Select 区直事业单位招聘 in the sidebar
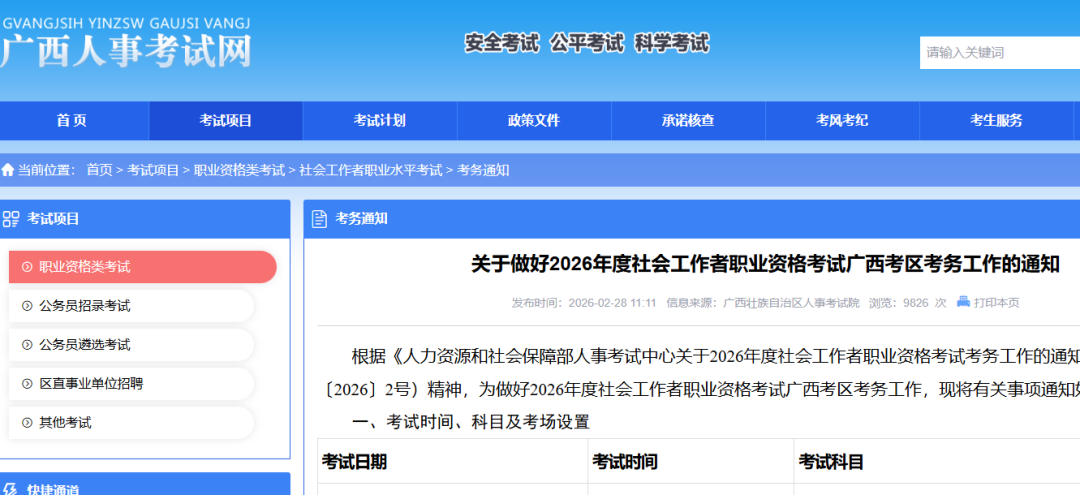This screenshot has width=1080, height=495. coord(91,384)
